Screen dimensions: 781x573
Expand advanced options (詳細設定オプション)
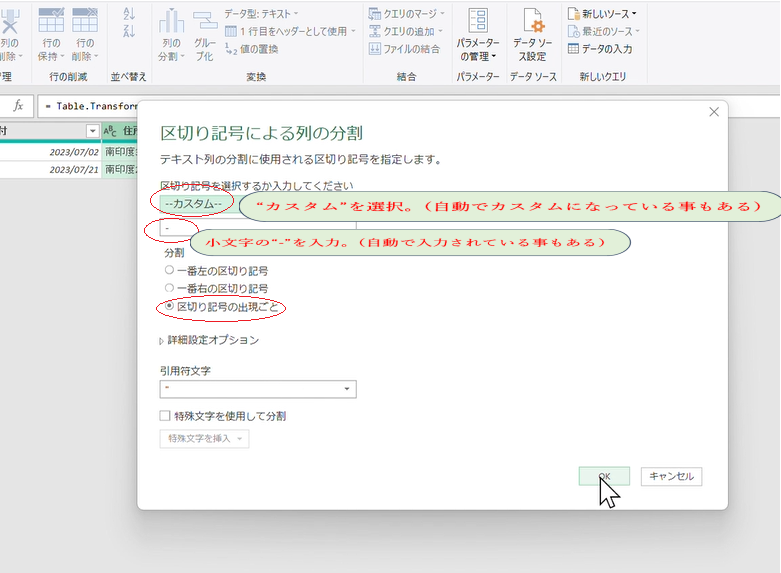209,340
